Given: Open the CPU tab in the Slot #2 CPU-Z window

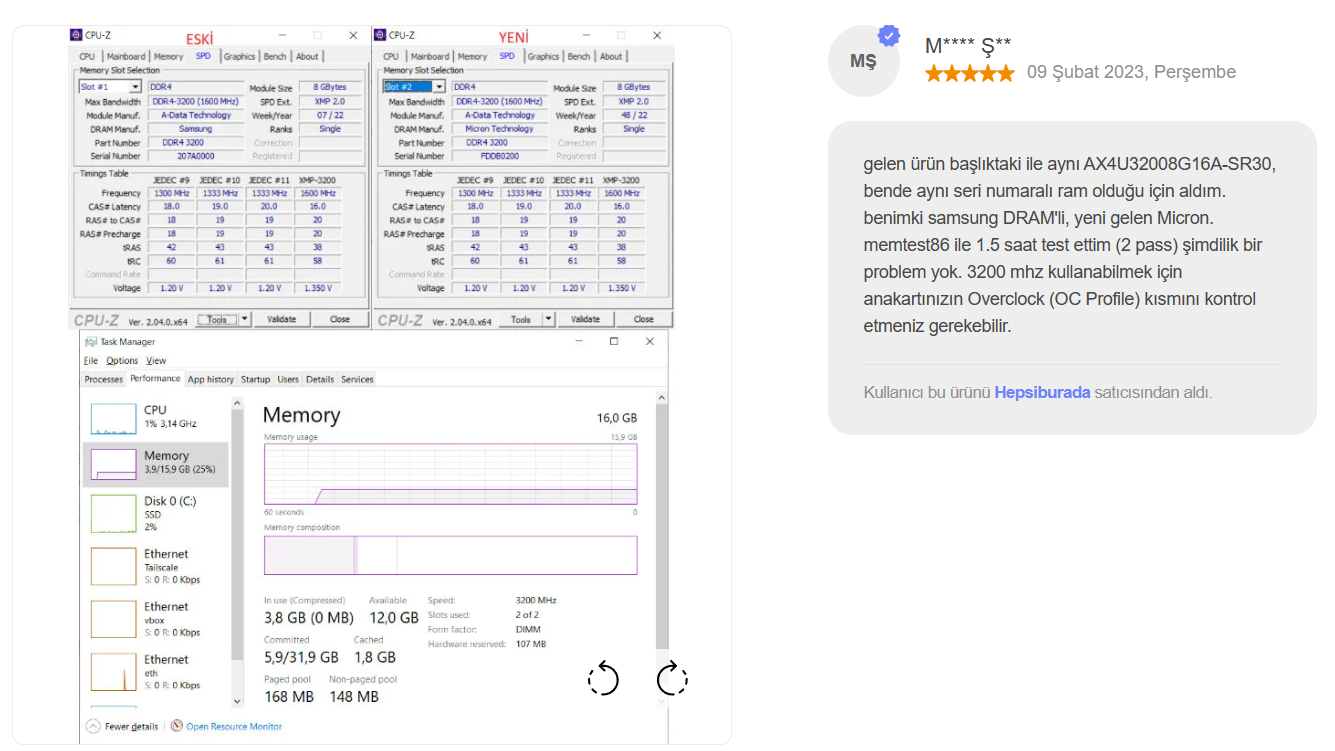Looking at the screenshot, I should coord(391,57).
